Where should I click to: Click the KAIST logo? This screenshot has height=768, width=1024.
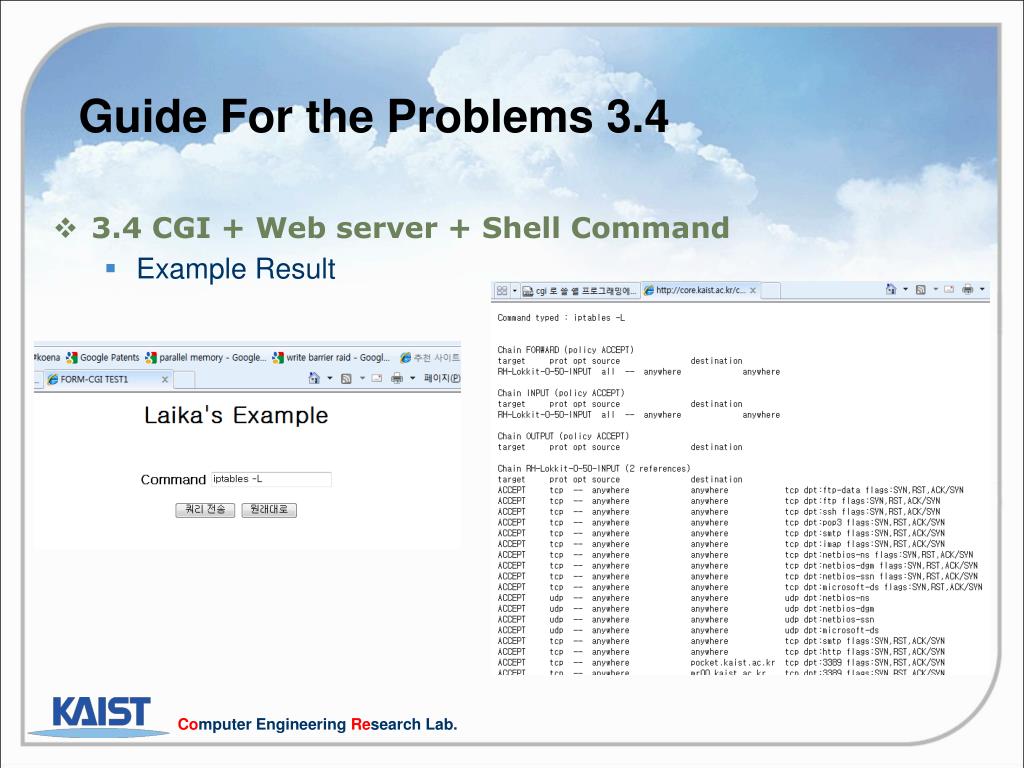coord(101,716)
